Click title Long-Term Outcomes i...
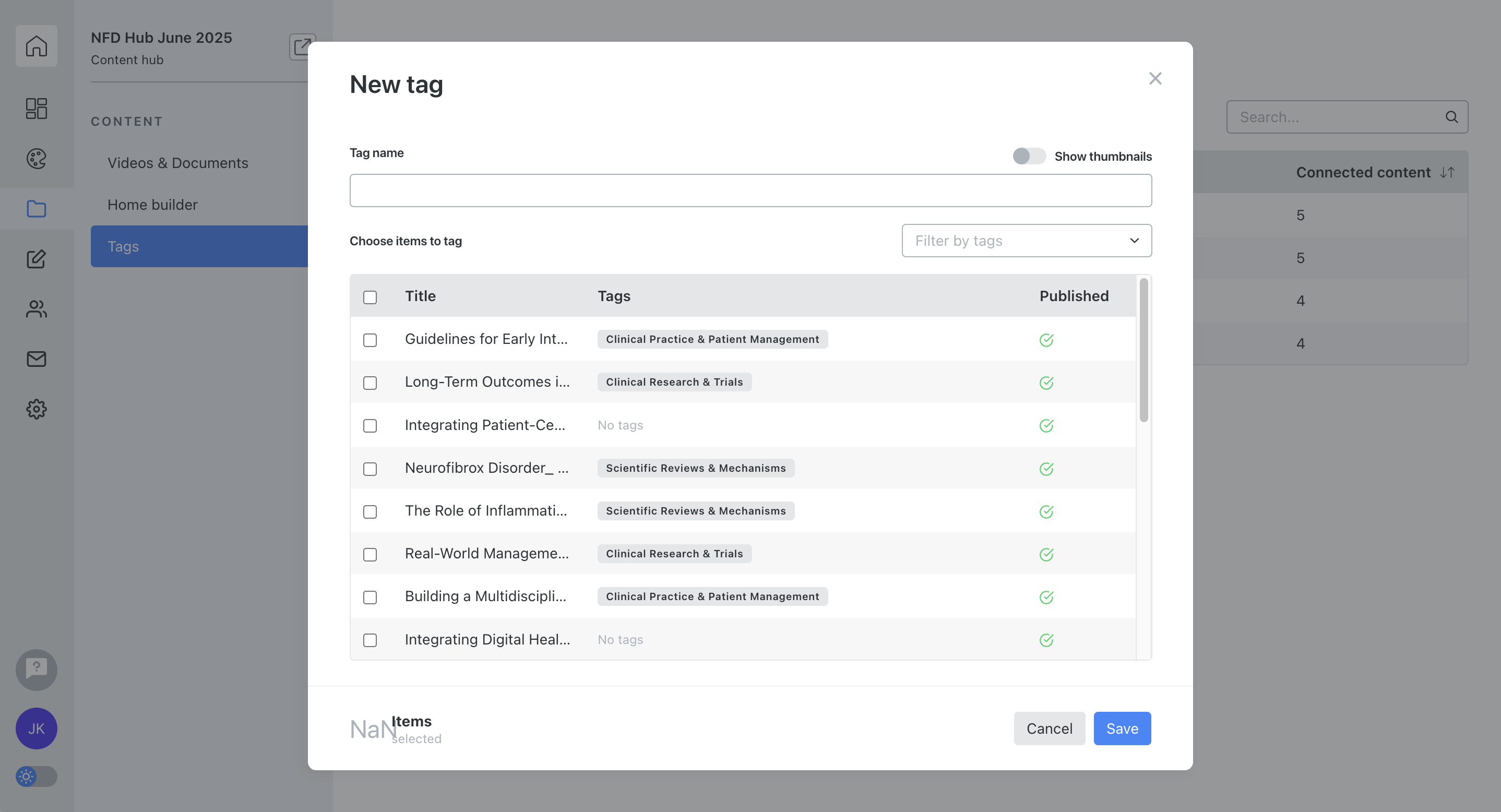Viewport: 1501px width, 812px height. pyautogui.click(x=487, y=382)
